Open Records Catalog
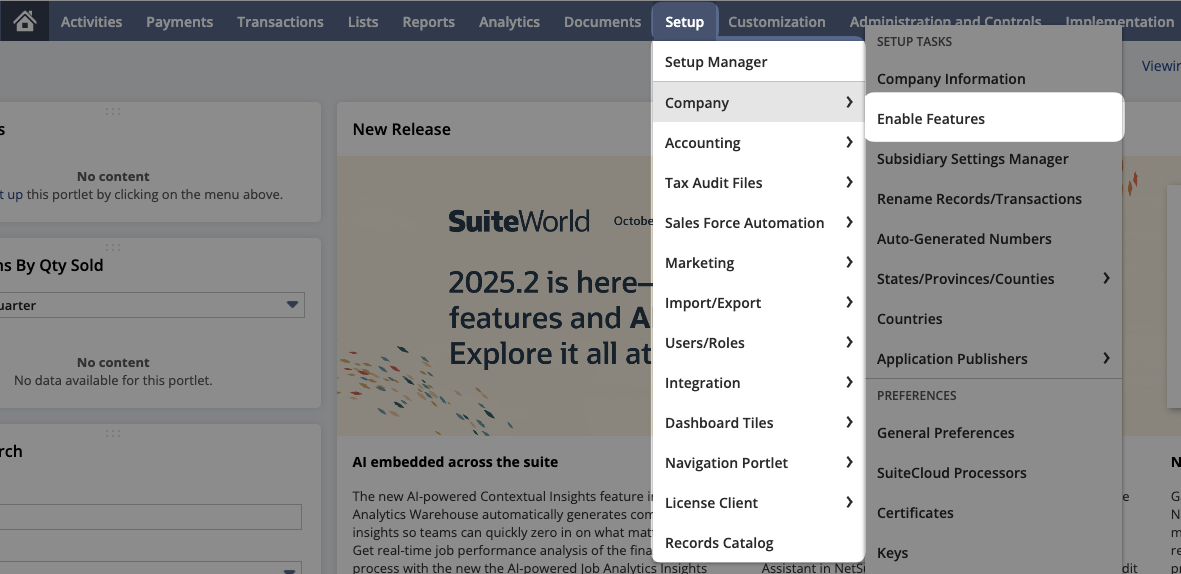The image size is (1181, 574). click(x=758, y=542)
